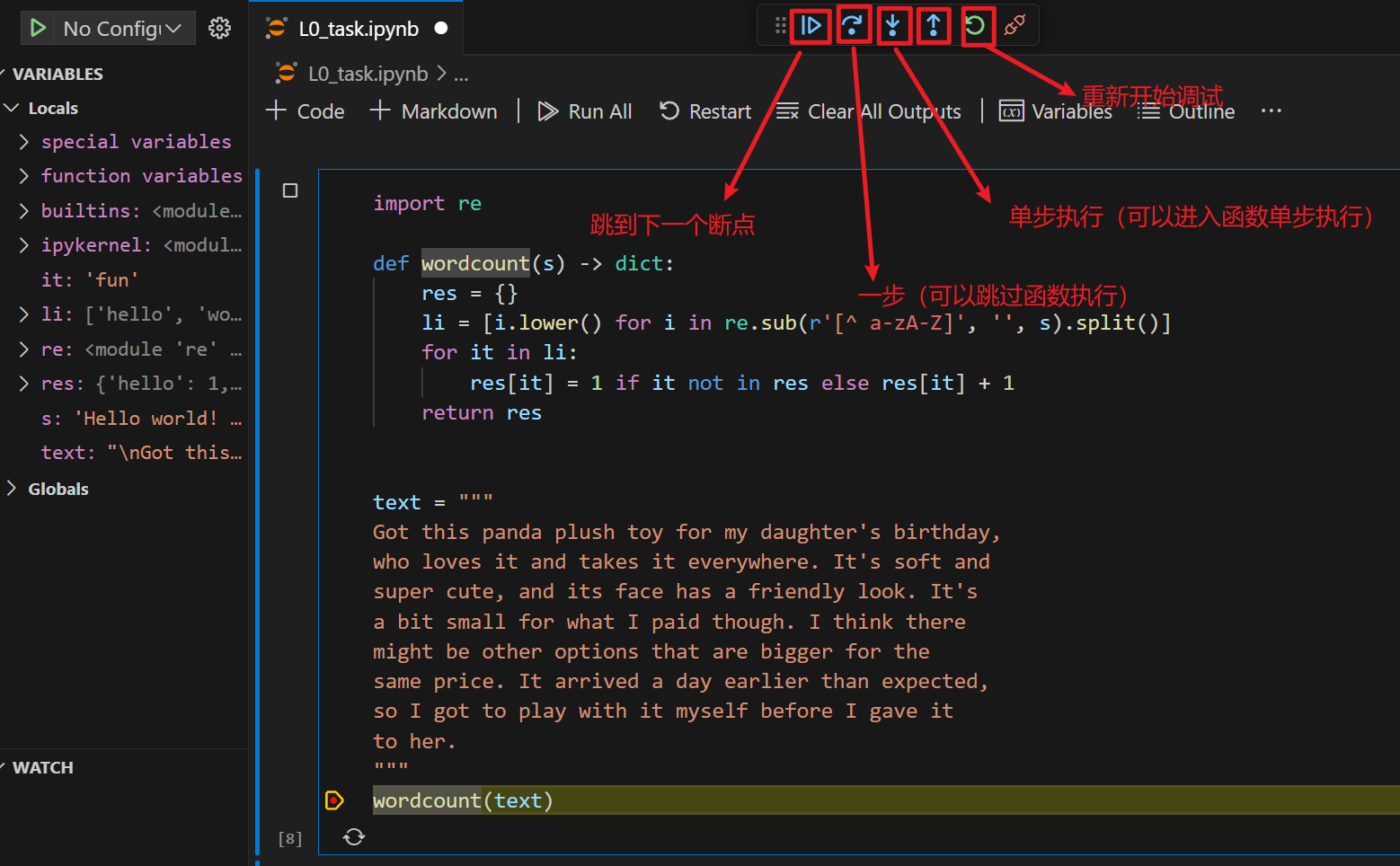Screen dimensions: 1400x866
Task: Expand special variables in Locals
Action: coord(124,142)
